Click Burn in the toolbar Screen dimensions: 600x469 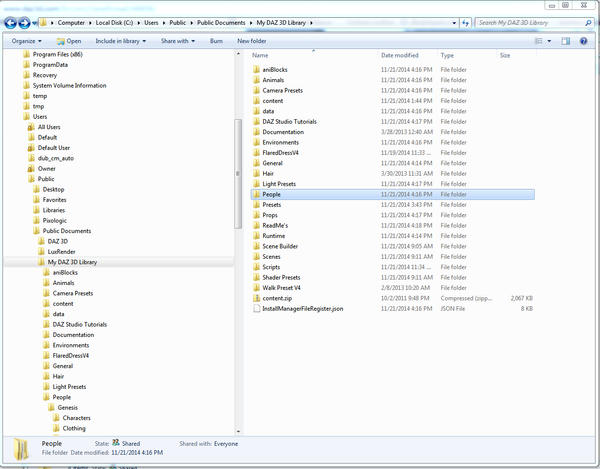216,41
